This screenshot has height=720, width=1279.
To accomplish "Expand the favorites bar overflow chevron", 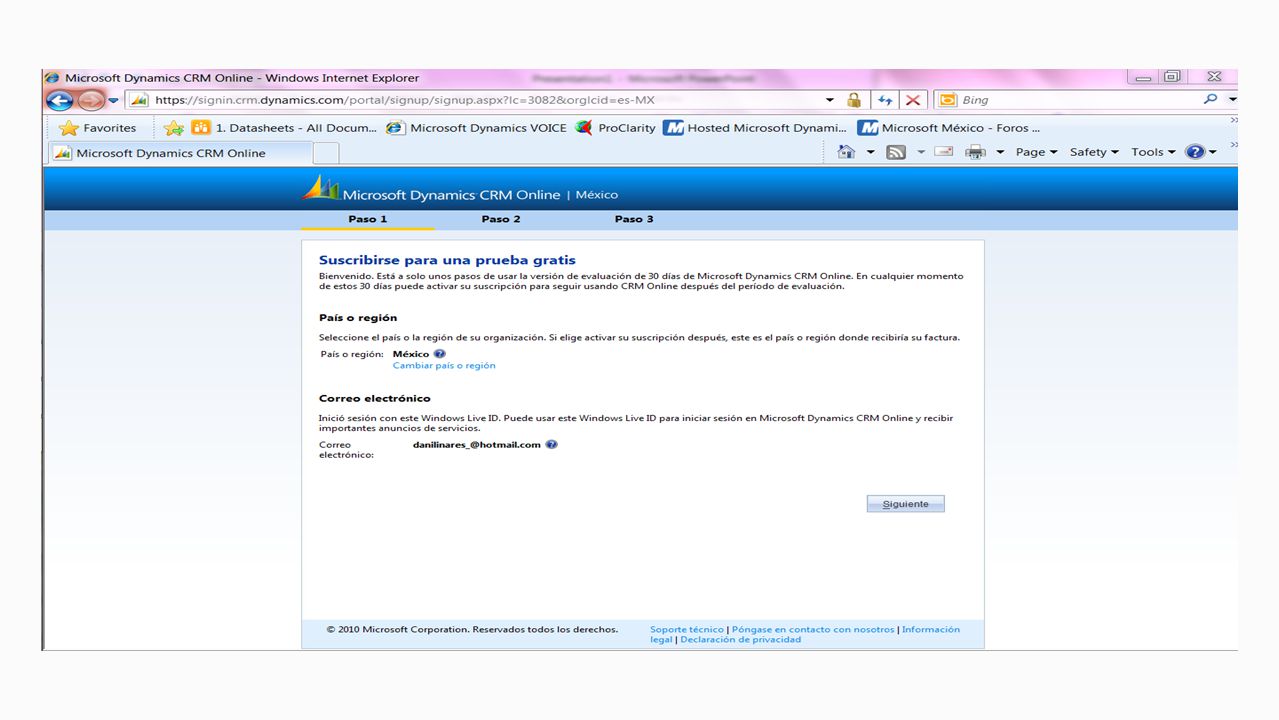I will (x=1233, y=120).
